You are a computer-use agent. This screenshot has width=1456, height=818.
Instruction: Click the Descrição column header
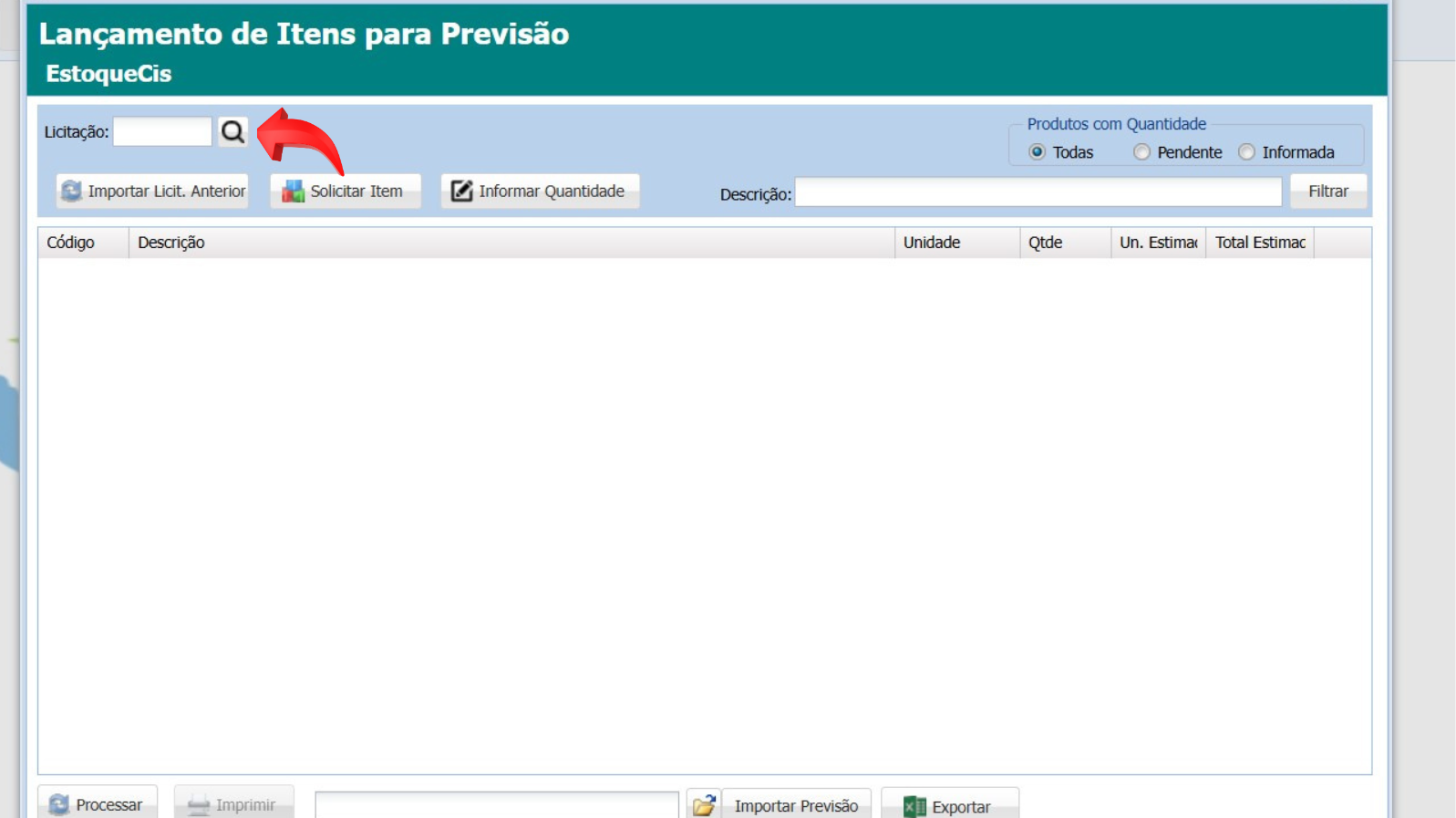(x=511, y=243)
